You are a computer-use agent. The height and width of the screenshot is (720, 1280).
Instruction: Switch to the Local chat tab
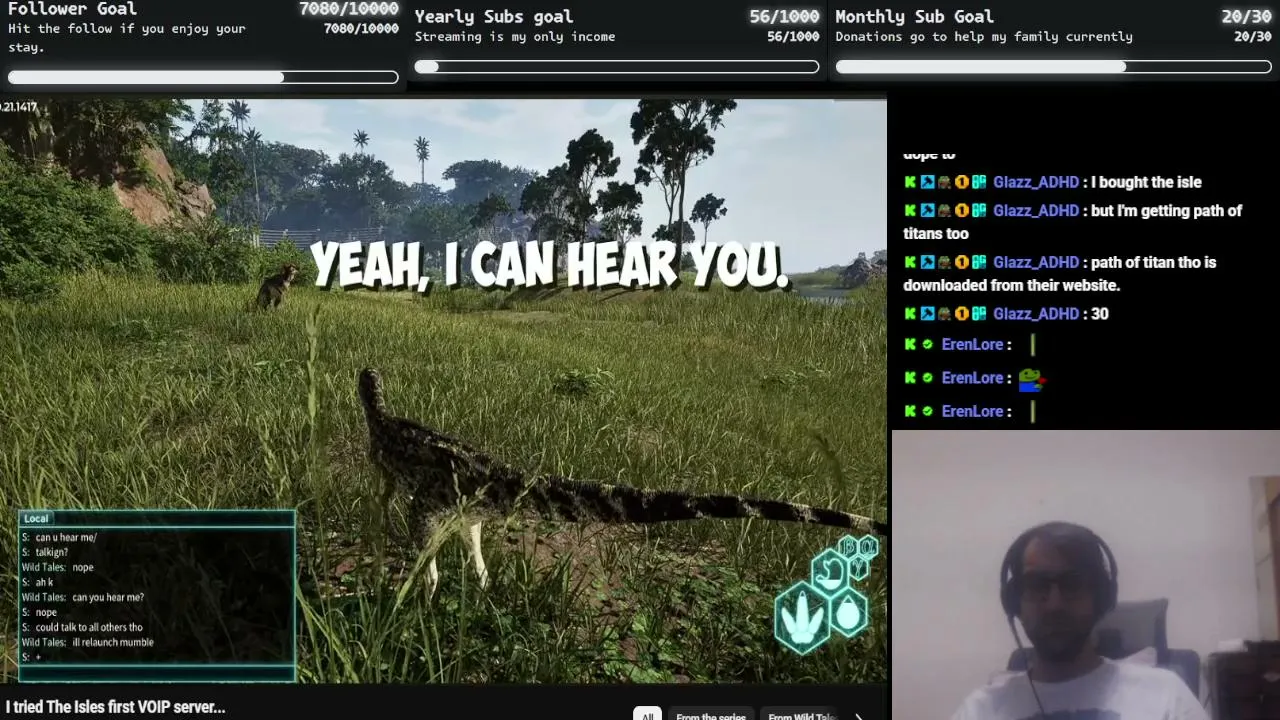coord(36,518)
